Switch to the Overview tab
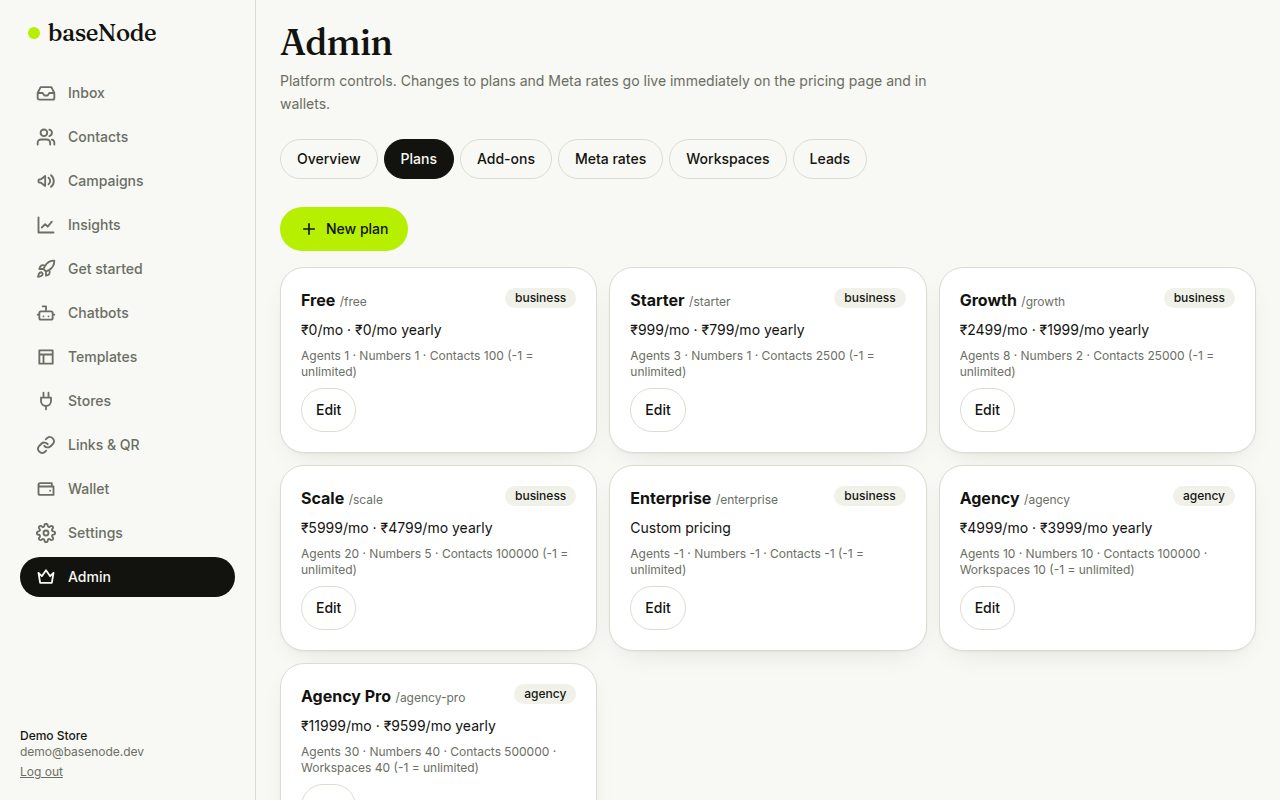The width and height of the screenshot is (1280, 800). point(329,159)
